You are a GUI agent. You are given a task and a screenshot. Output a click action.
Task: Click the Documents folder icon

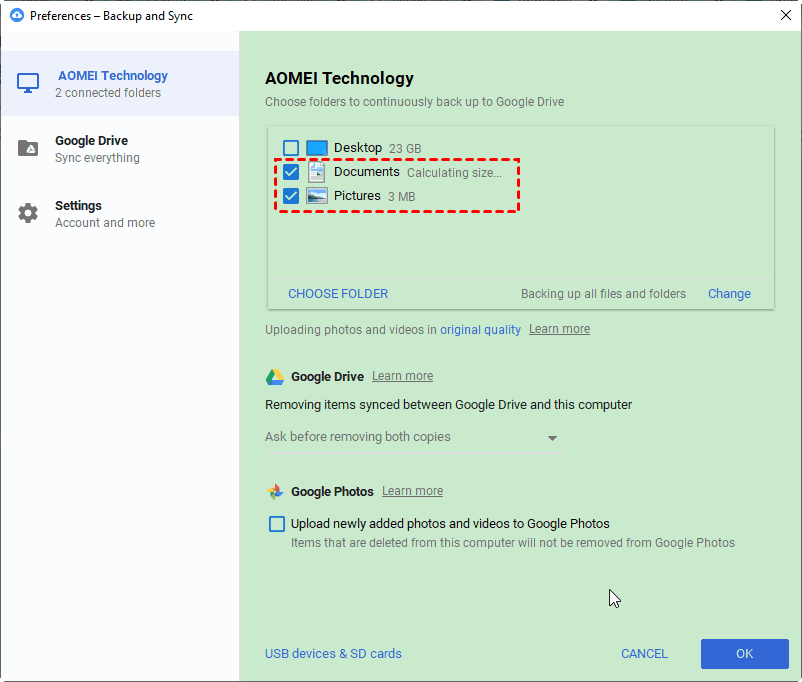(317, 172)
